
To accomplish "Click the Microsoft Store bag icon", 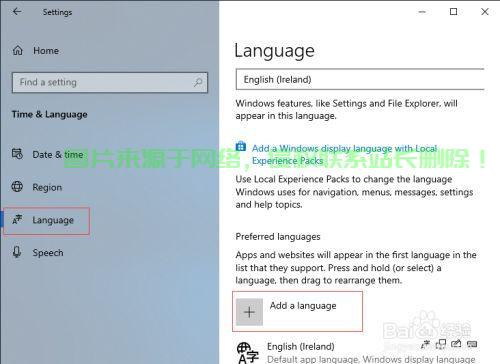I will pyautogui.click(x=241, y=146).
